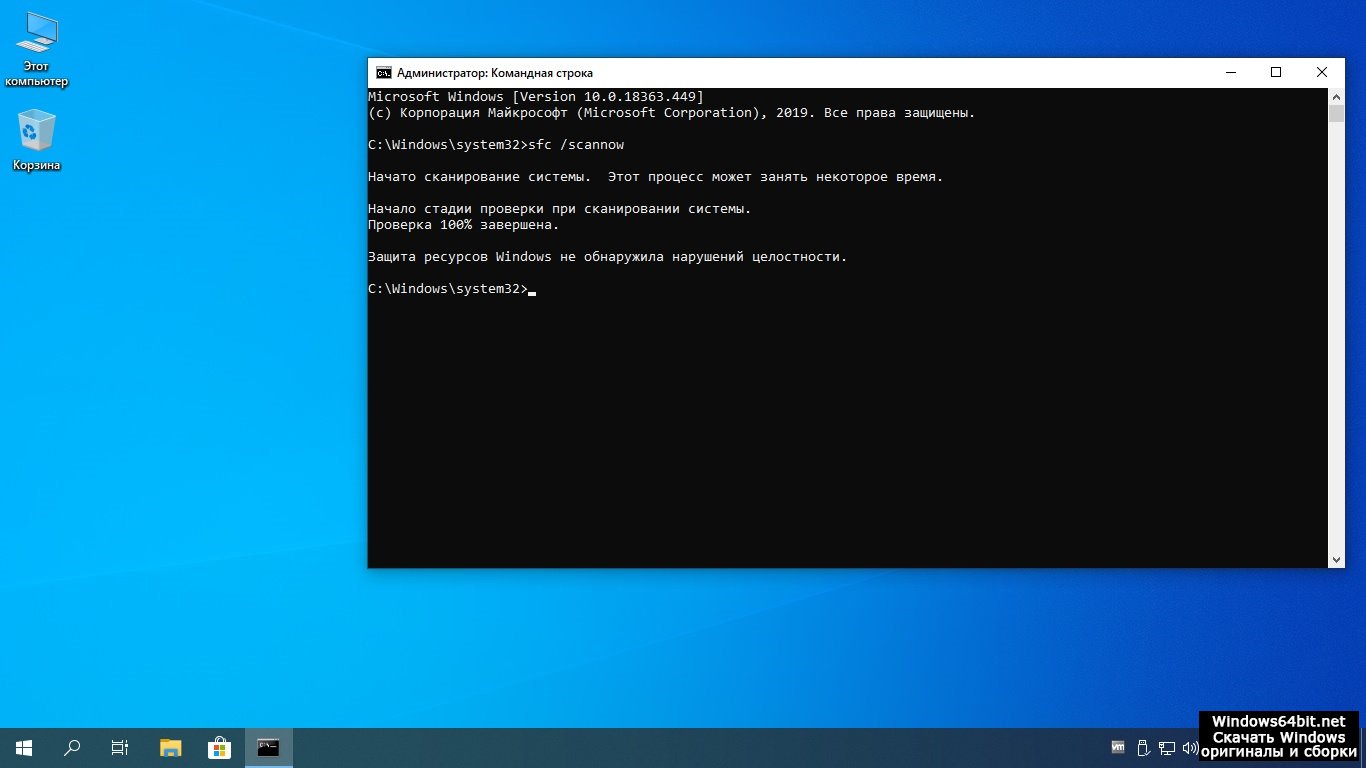
Task: Open the cmd system menu icon in title bar
Action: coord(383,73)
